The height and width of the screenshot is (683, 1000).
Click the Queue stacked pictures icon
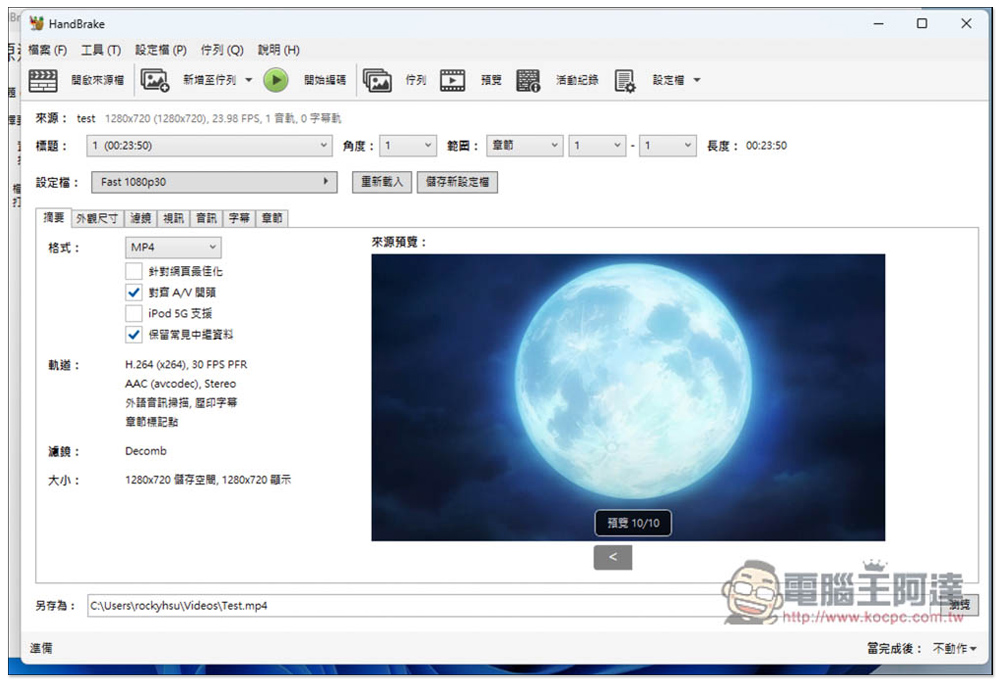377,80
